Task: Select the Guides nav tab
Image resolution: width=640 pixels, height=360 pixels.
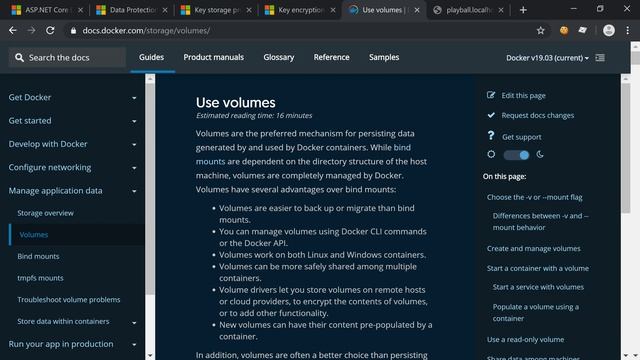Action: (x=151, y=57)
